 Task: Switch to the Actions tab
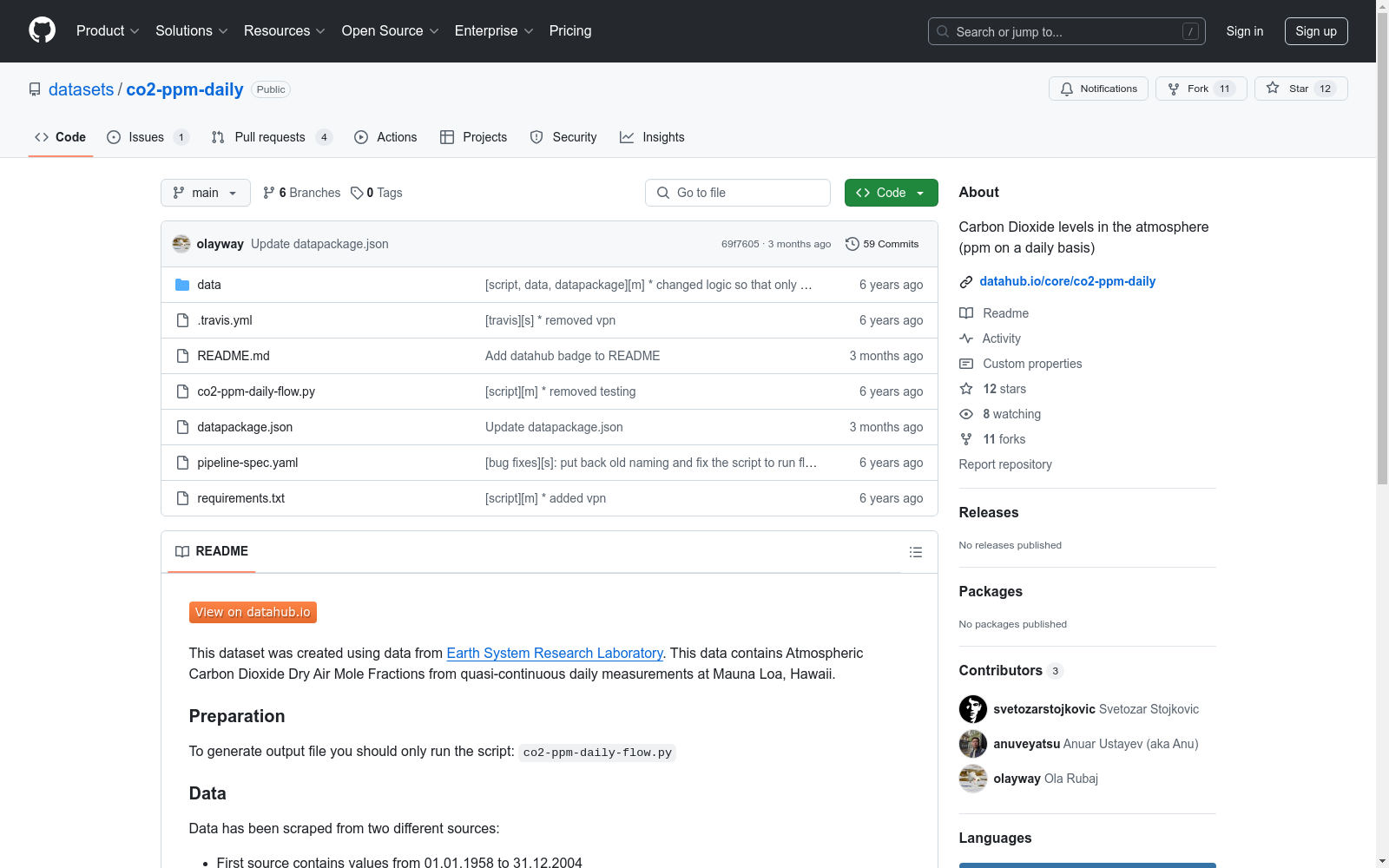pos(386,137)
